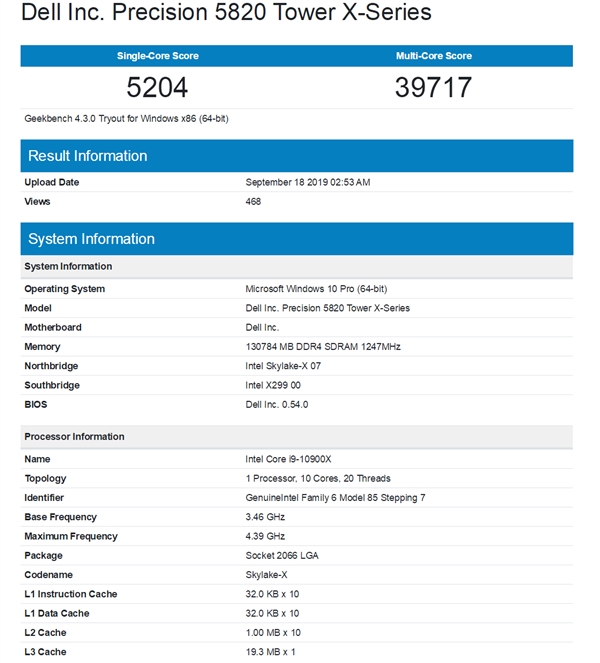Click the Result Information section header
The height and width of the screenshot is (663, 600).
(88, 156)
